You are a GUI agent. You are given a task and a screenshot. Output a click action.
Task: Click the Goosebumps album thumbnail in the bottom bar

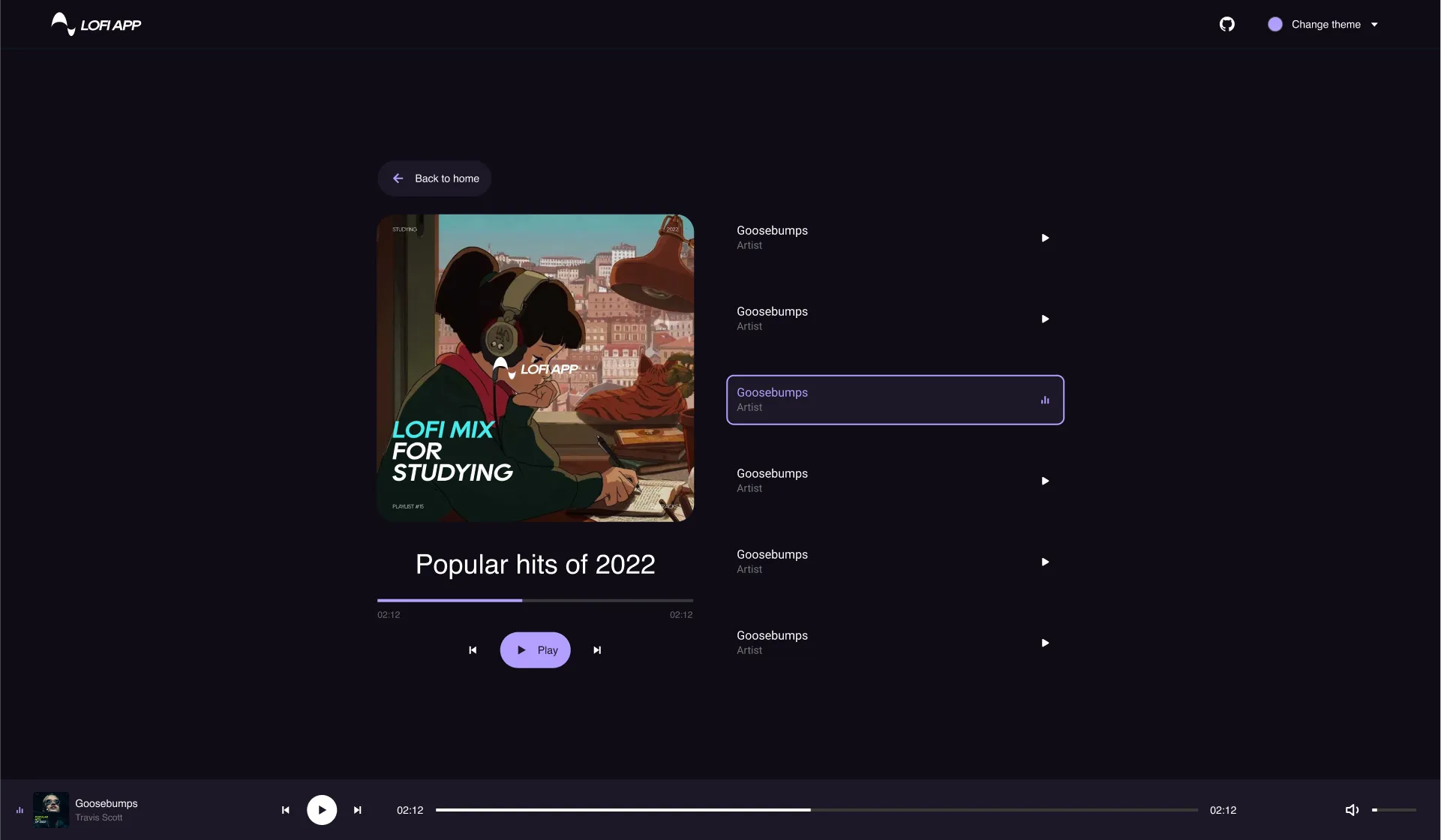pyautogui.click(x=50, y=809)
